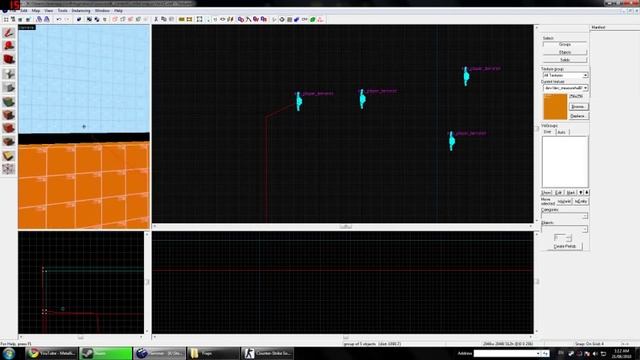Click the toEntity move selected button
The image size is (640, 360).
tap(581, 202)
